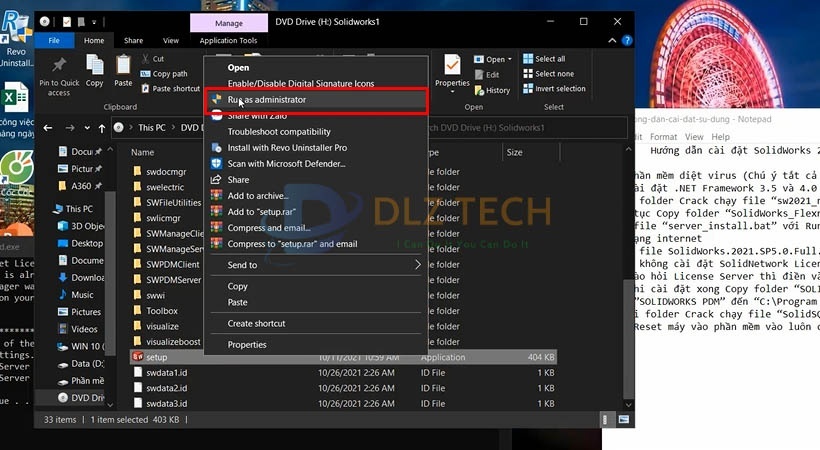Open Properties in the context menu

coord(315,345)
